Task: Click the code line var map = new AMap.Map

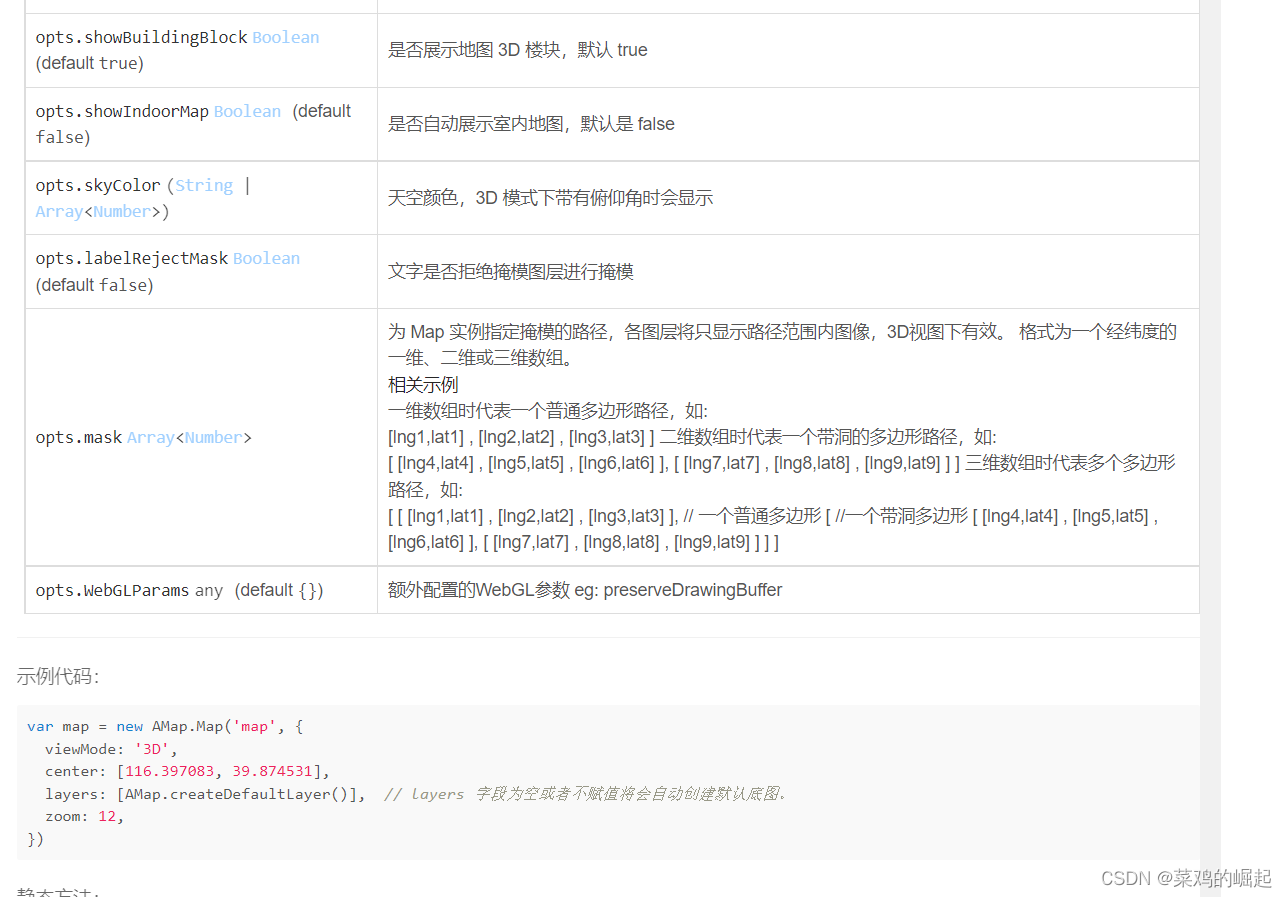Action: point(165,726)
